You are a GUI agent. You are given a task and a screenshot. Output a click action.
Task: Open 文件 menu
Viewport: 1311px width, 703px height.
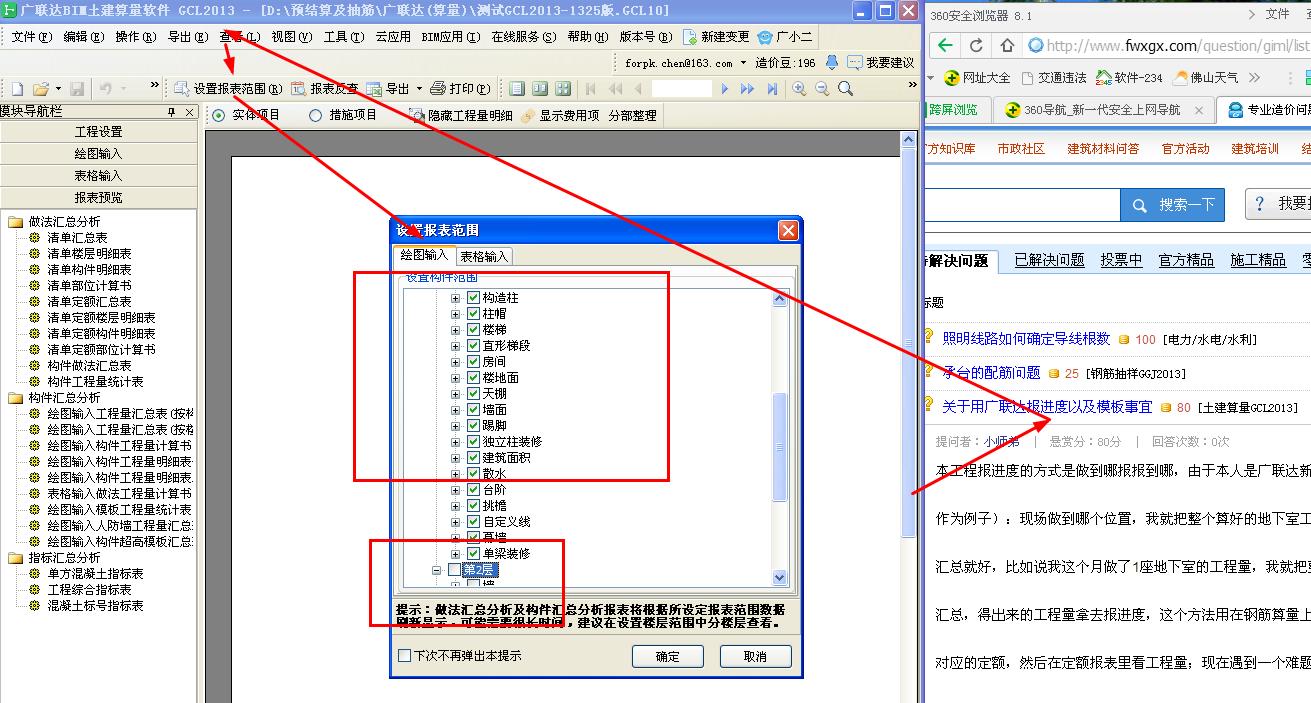31,37
